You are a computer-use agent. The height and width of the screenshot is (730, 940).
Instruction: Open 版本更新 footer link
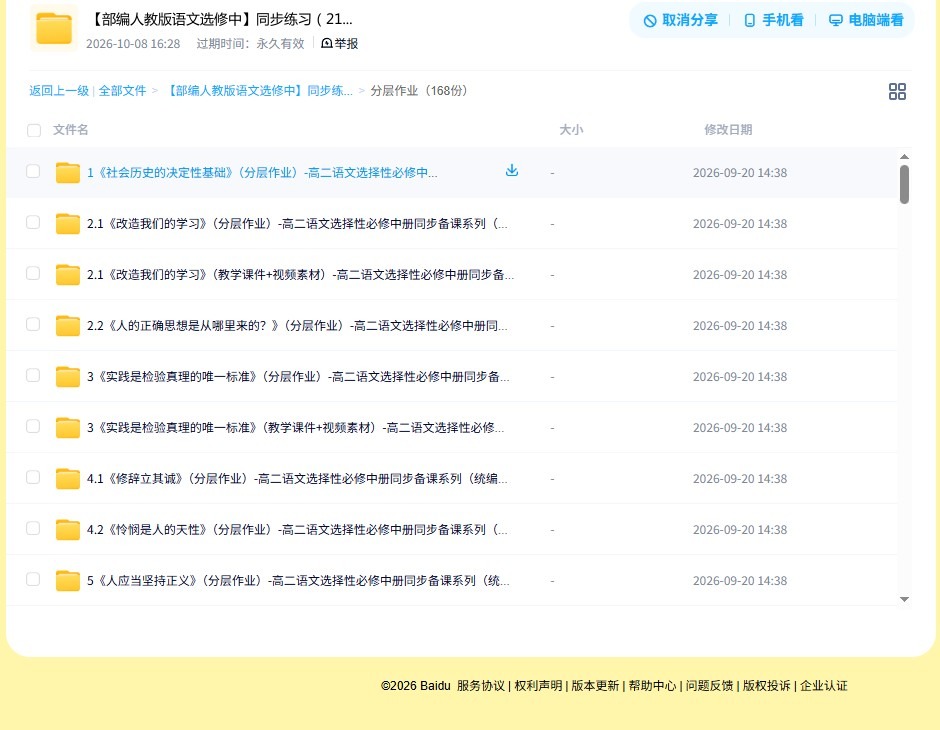[x=595, y=686]
